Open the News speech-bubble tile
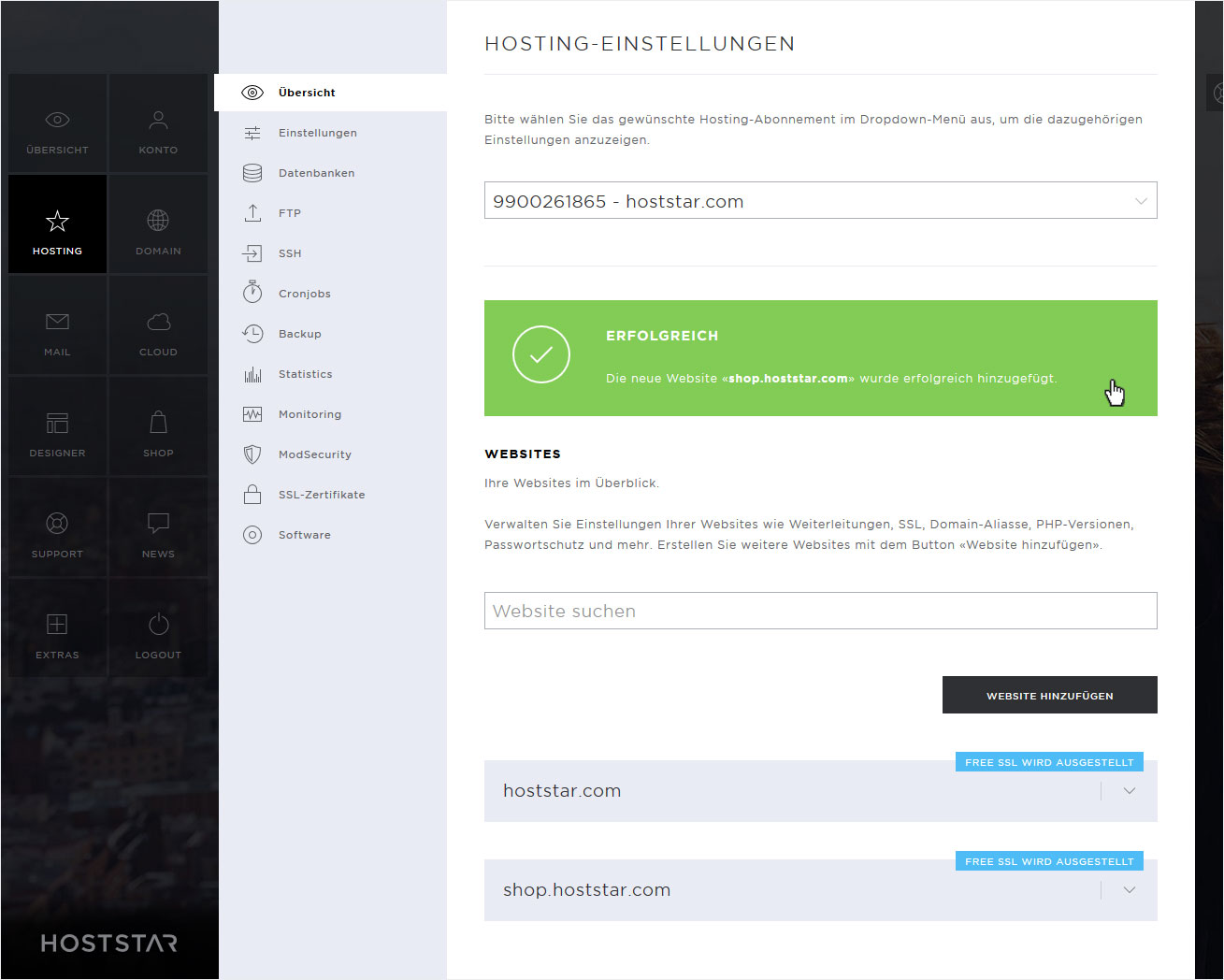Viewport: 1224px width, 980px height. tap(158, 527)
